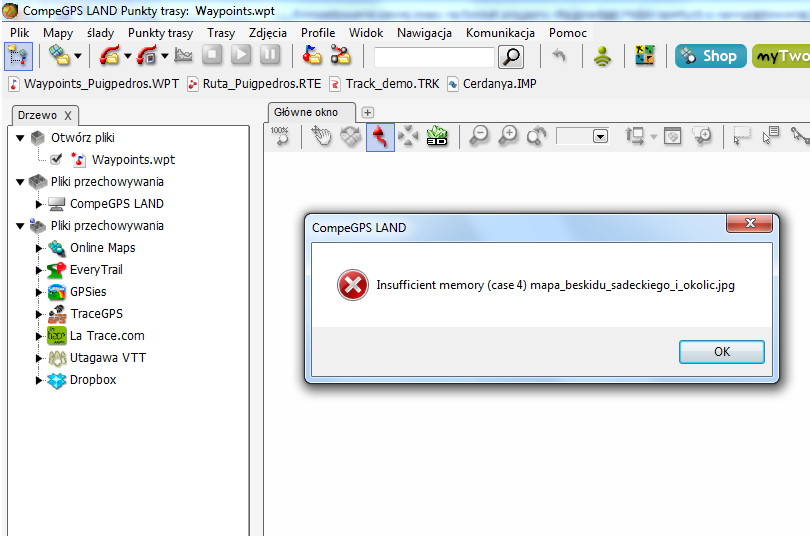Click the open route folder icon
Screen dimensions: 810x536
(340, 55)
